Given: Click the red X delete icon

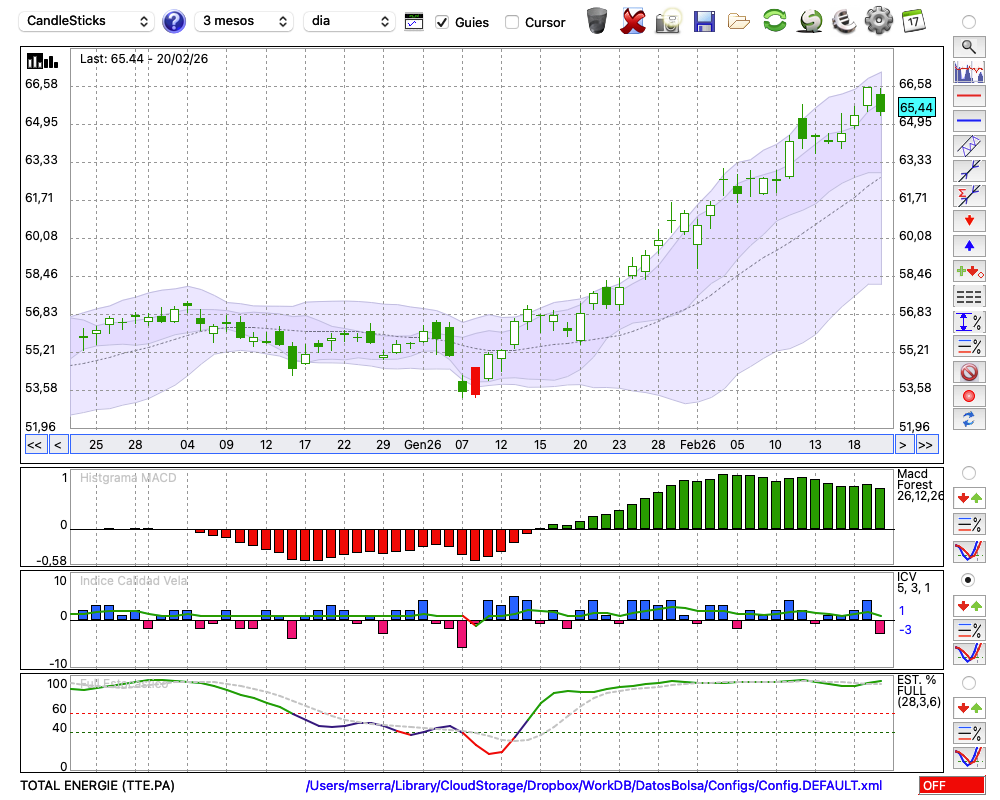Looking at the screenshot, I should (x=632, y=21).
